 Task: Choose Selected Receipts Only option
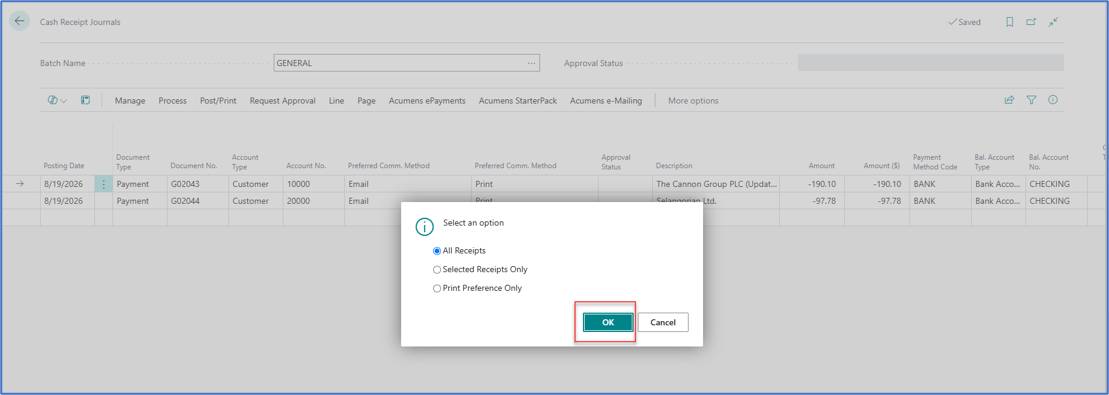click(436, 270)
